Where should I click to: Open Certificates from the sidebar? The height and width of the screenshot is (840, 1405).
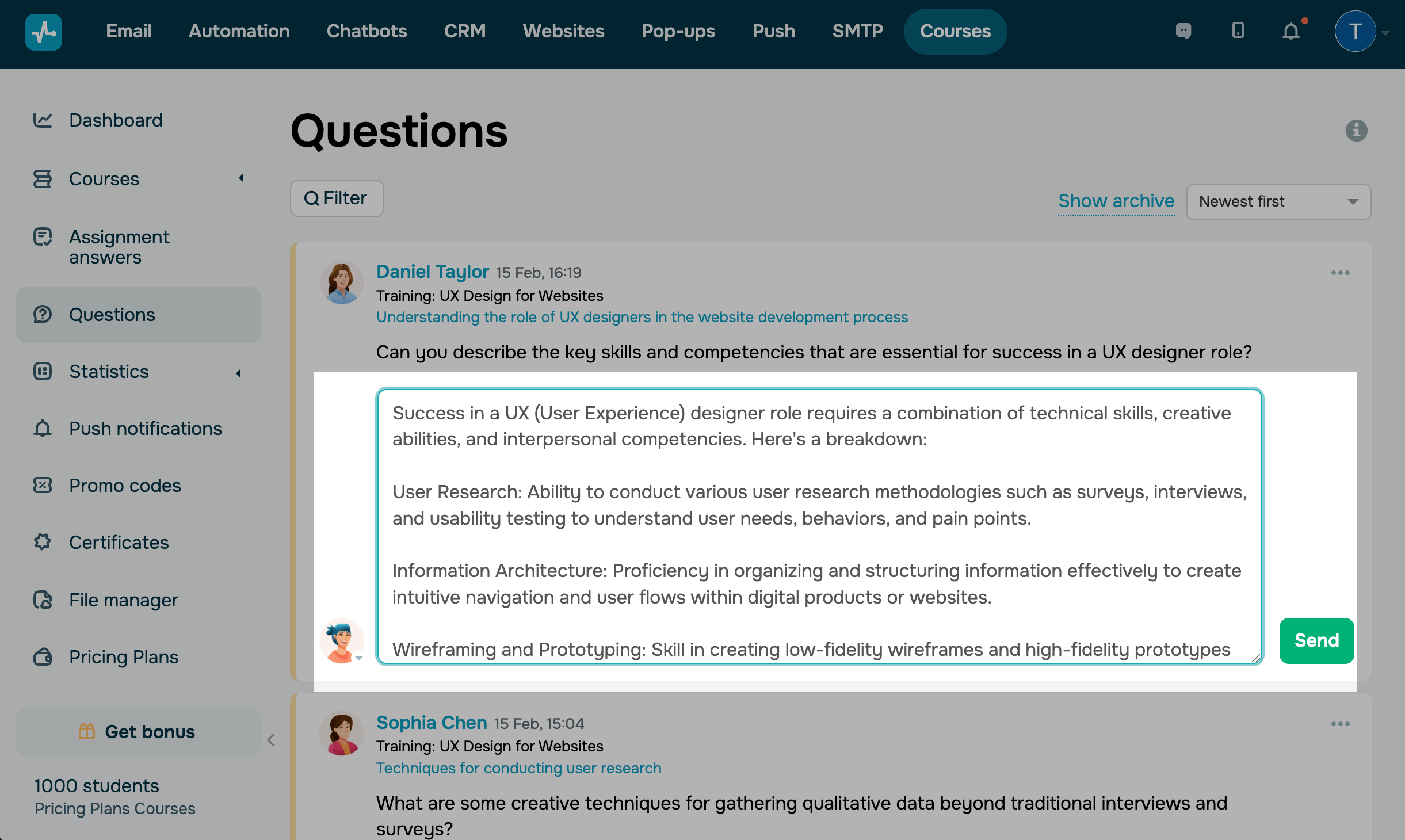coord(119,543)
